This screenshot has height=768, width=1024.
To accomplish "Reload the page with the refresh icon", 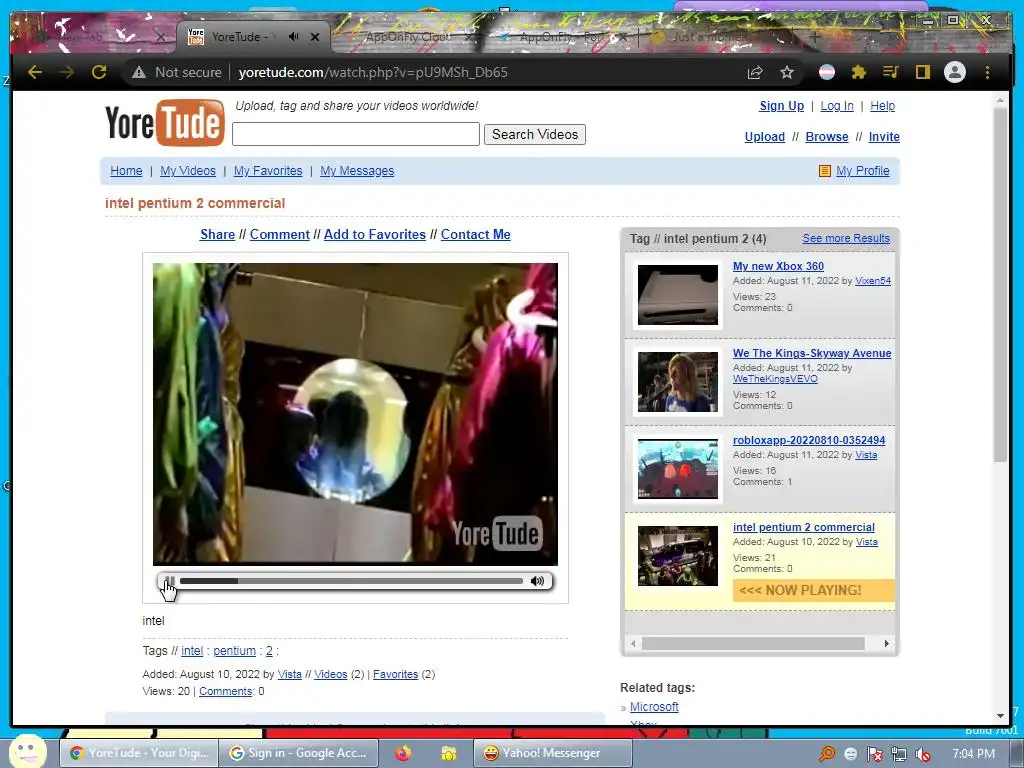I will pyautogui.click(x=99, y=72).
